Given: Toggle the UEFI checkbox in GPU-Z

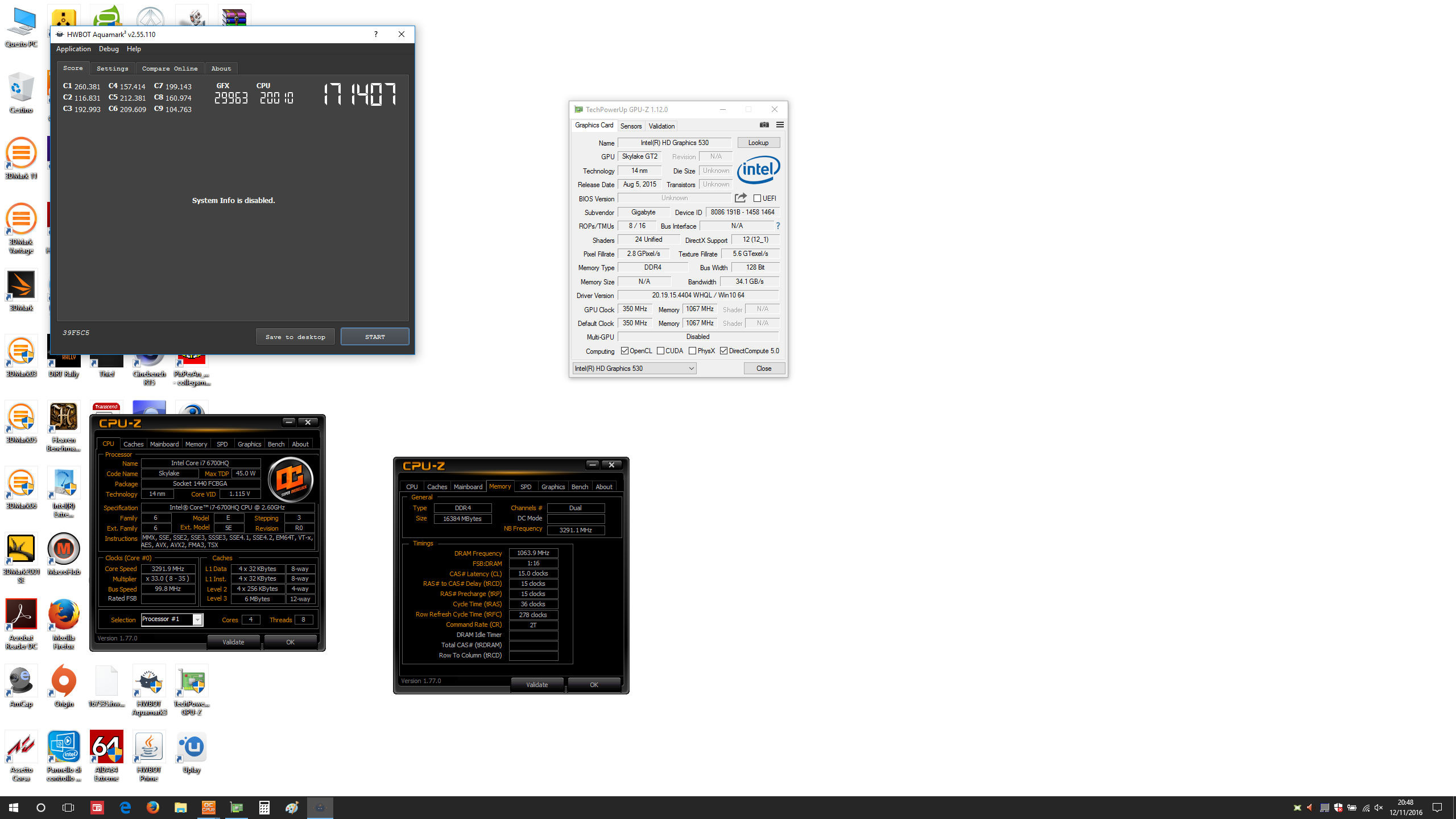Looking at the screenshot, I should pyautogui.click(x=757, y=198).
